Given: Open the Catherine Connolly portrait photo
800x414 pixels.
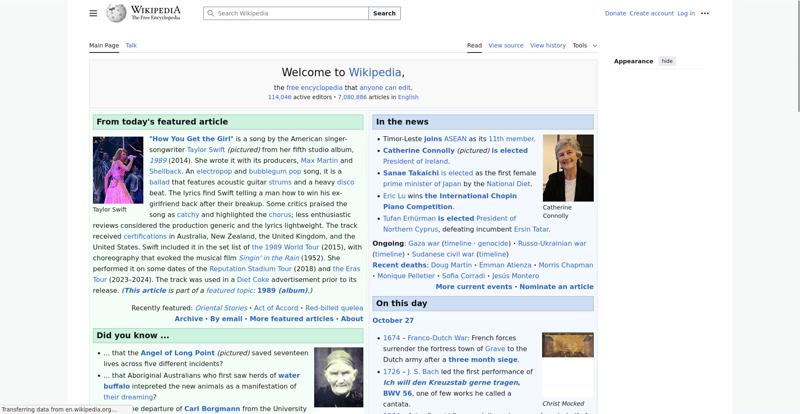Looking at the screenshot, I should 567,168.
